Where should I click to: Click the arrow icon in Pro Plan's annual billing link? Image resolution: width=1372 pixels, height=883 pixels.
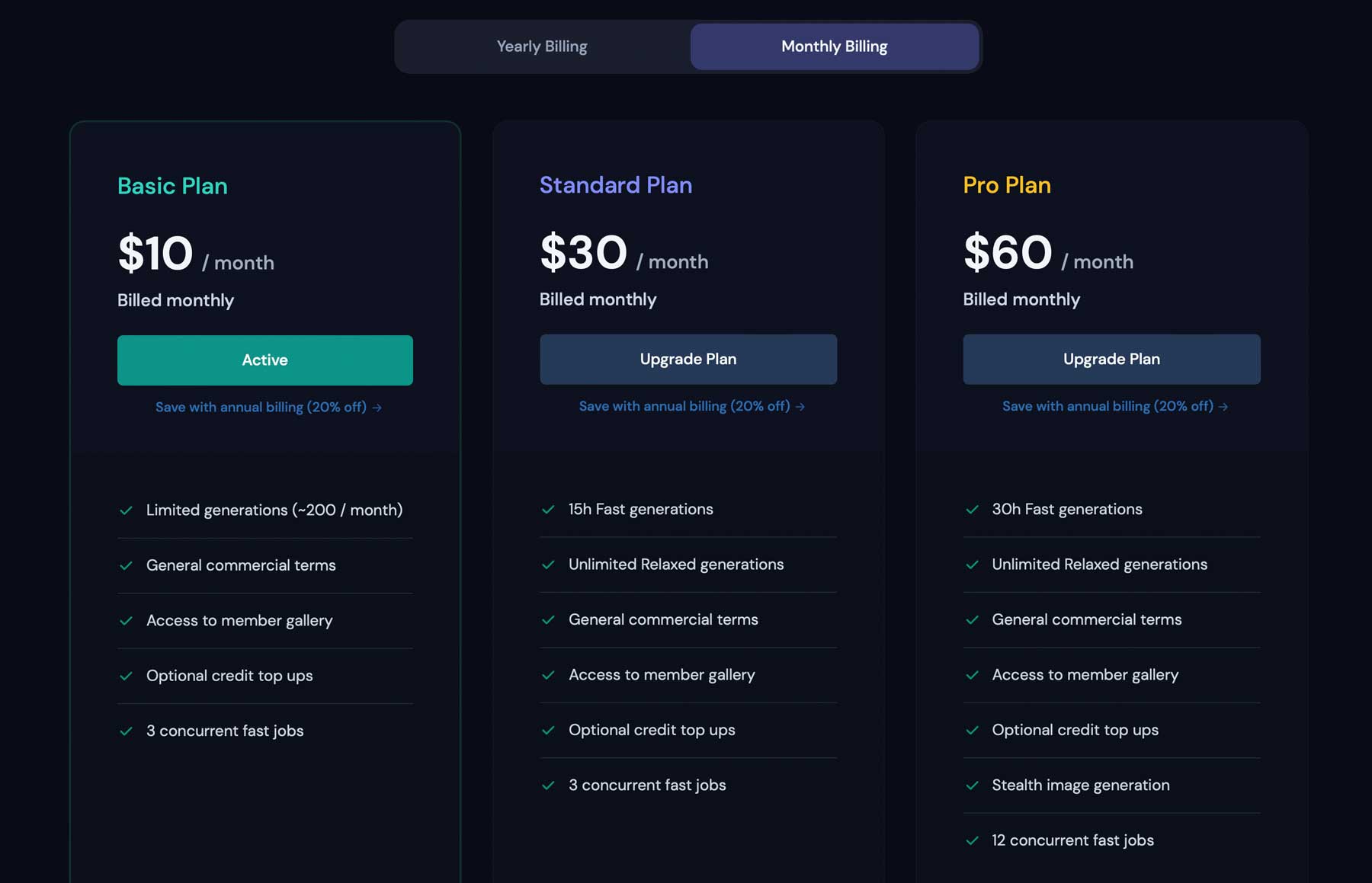coord(1224,406)
